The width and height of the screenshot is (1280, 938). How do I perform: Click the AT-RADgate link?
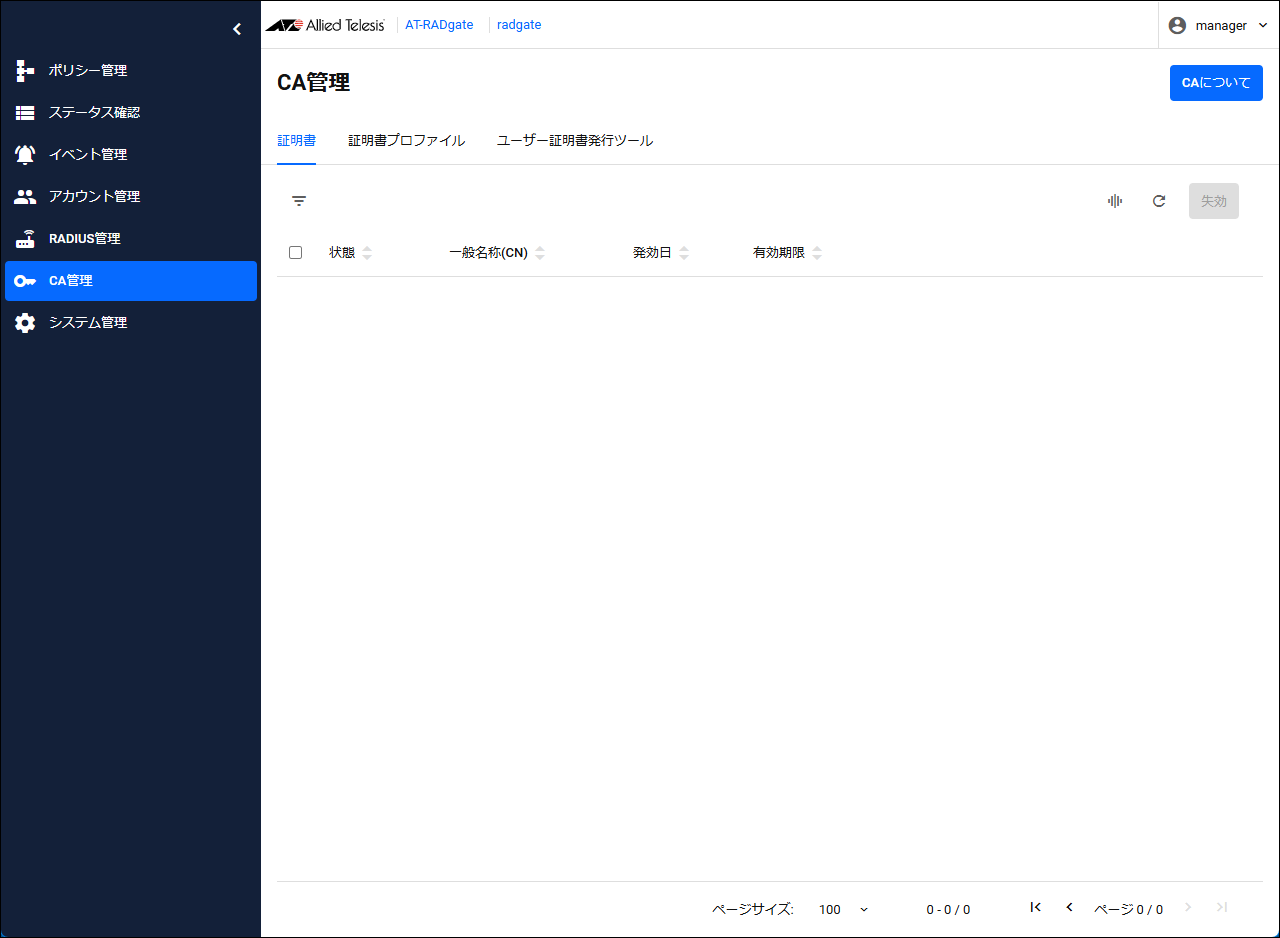(x=439, y=25)
